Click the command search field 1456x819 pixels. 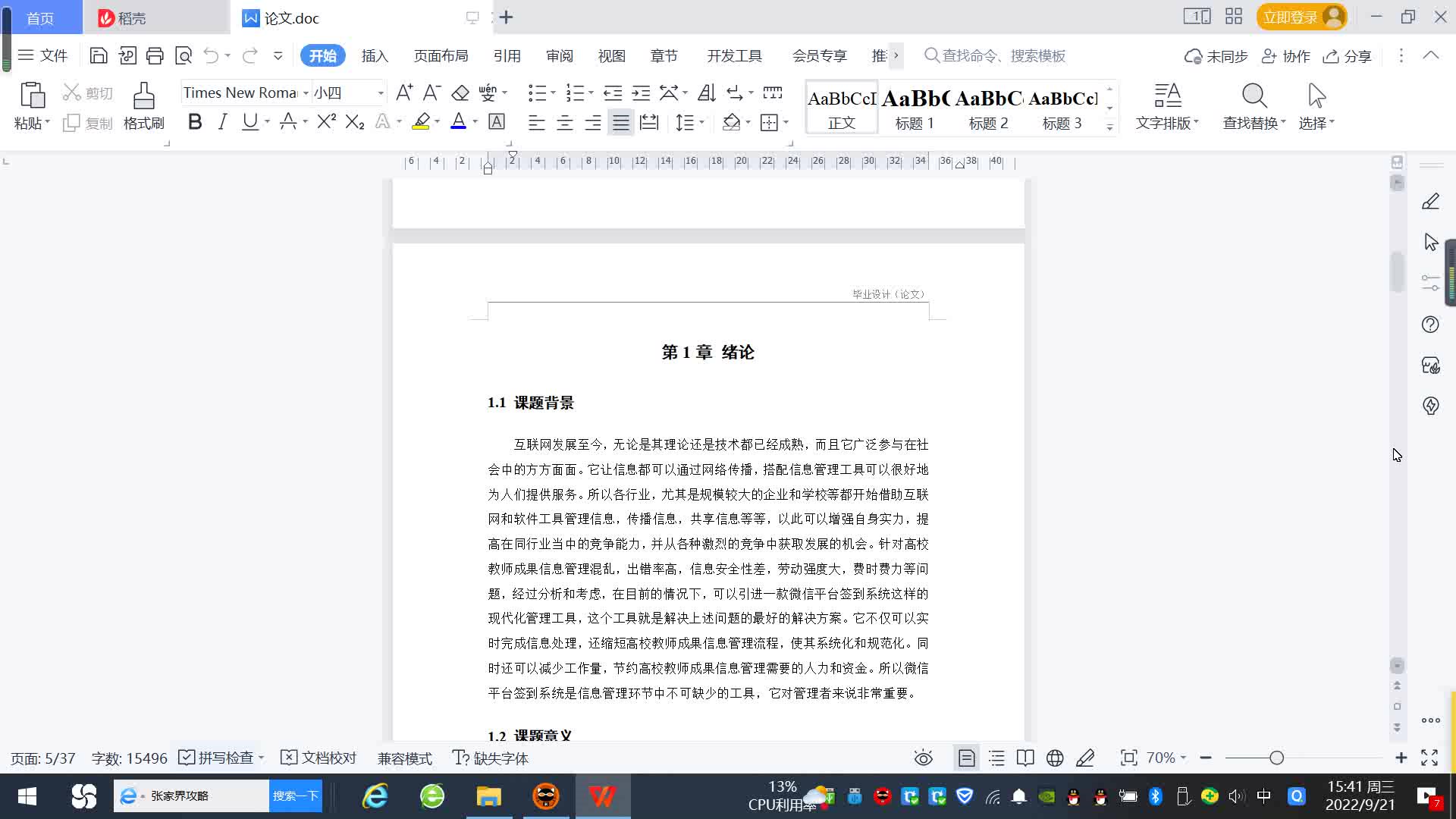(1003, 56)
